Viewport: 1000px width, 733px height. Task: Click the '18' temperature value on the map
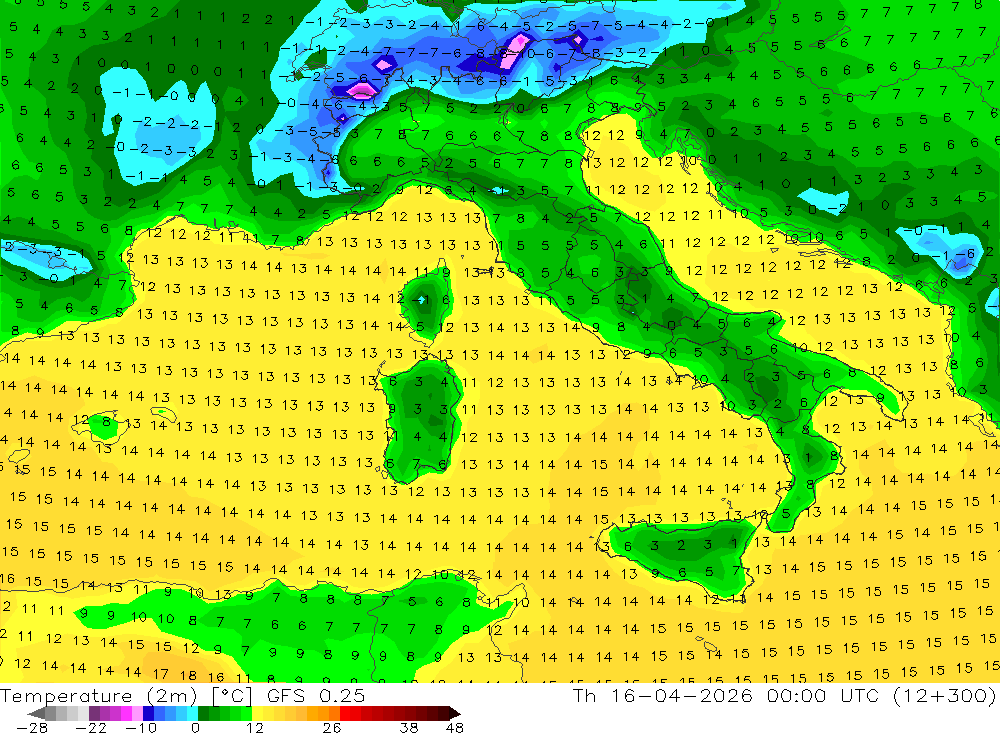coord(188,675)
